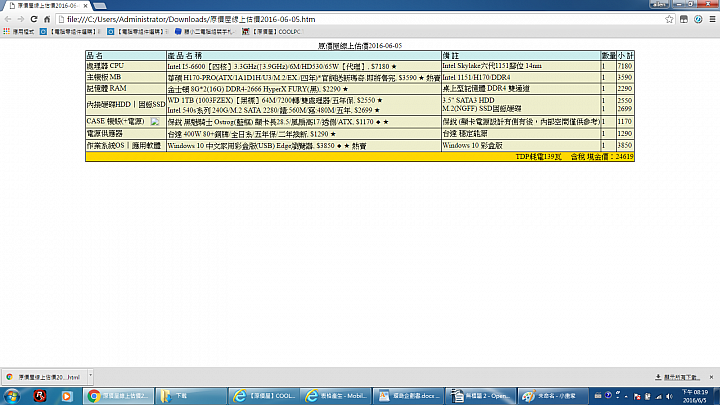
Task: Switch to the OpenOffice taskbar window
Action: click(481, 396)
